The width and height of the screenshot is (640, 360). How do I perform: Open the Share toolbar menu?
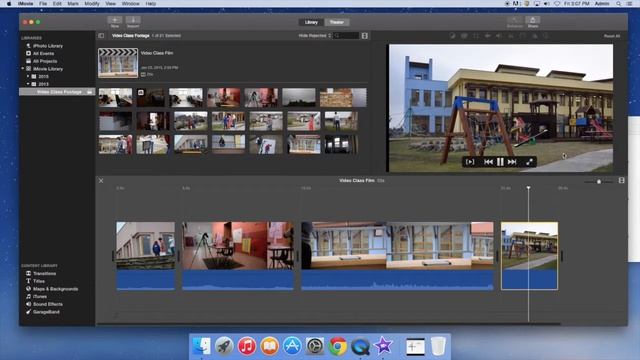point(533,22)
